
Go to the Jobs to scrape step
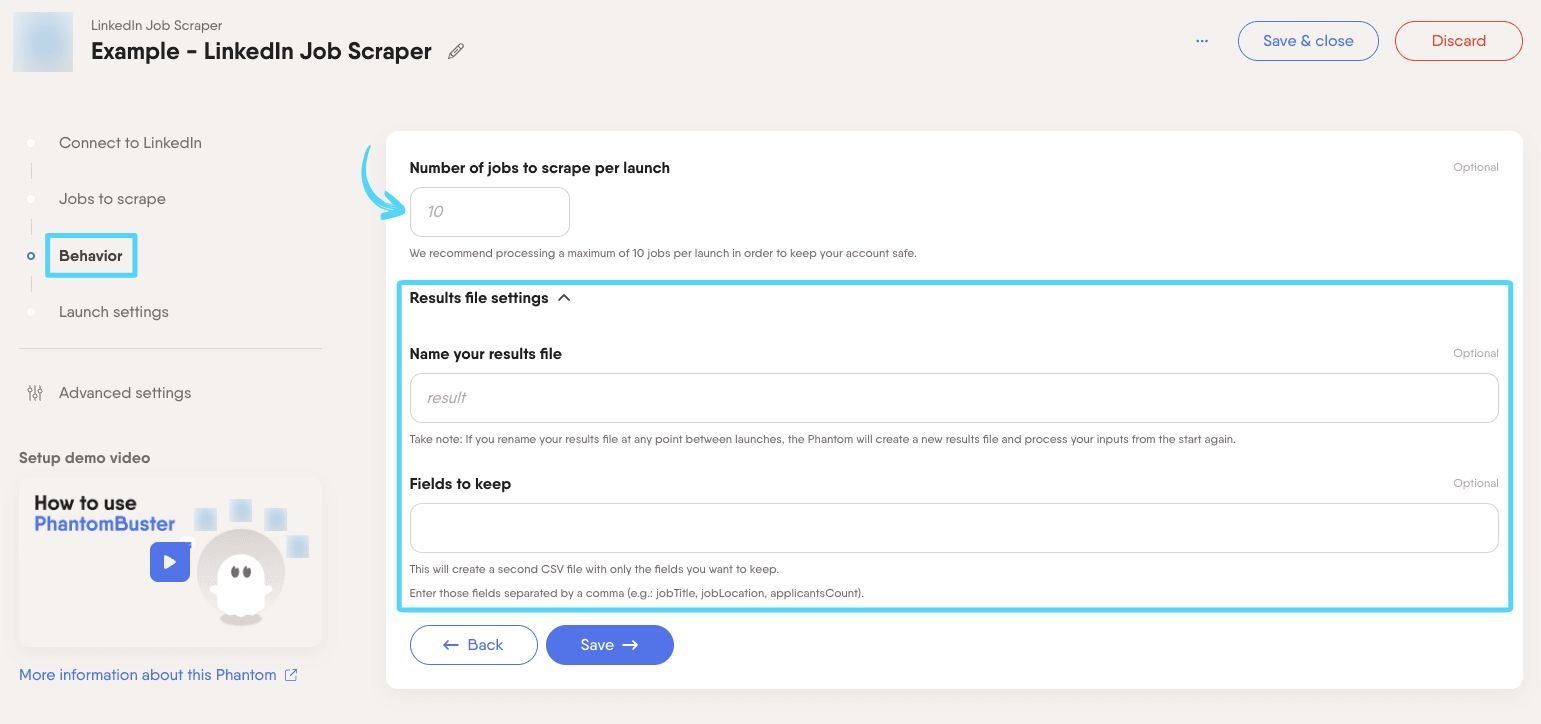(x=112, y=199)
